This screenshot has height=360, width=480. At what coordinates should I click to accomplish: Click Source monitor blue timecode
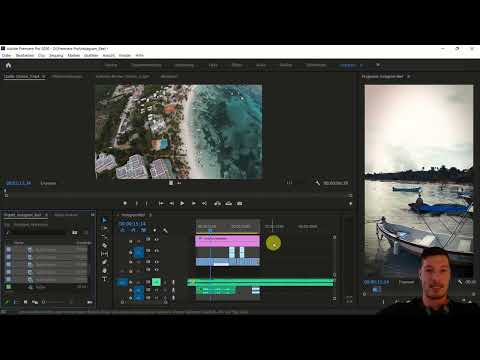click(x=19, y=183)
